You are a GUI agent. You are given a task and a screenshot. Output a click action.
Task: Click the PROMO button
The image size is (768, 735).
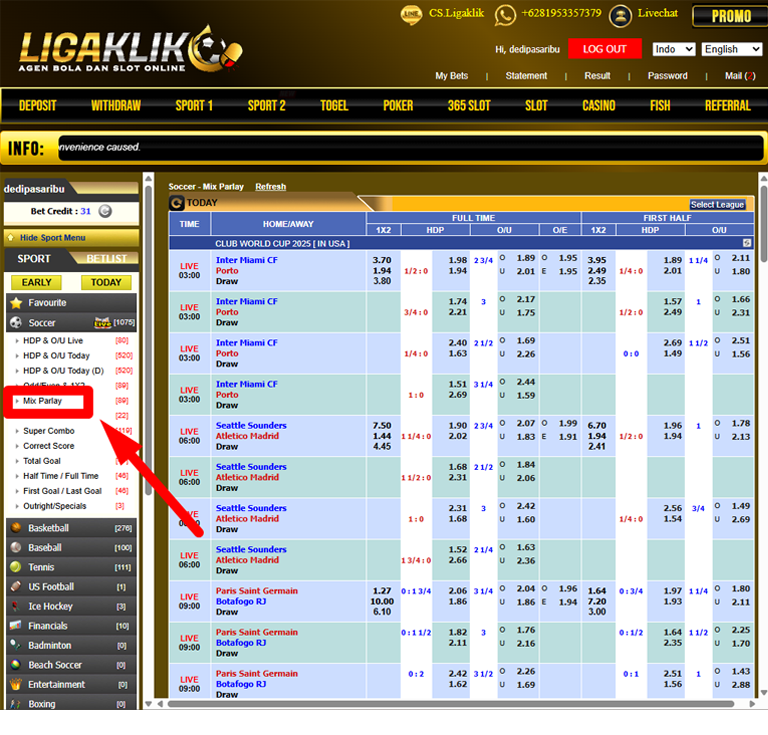[731, 16]
